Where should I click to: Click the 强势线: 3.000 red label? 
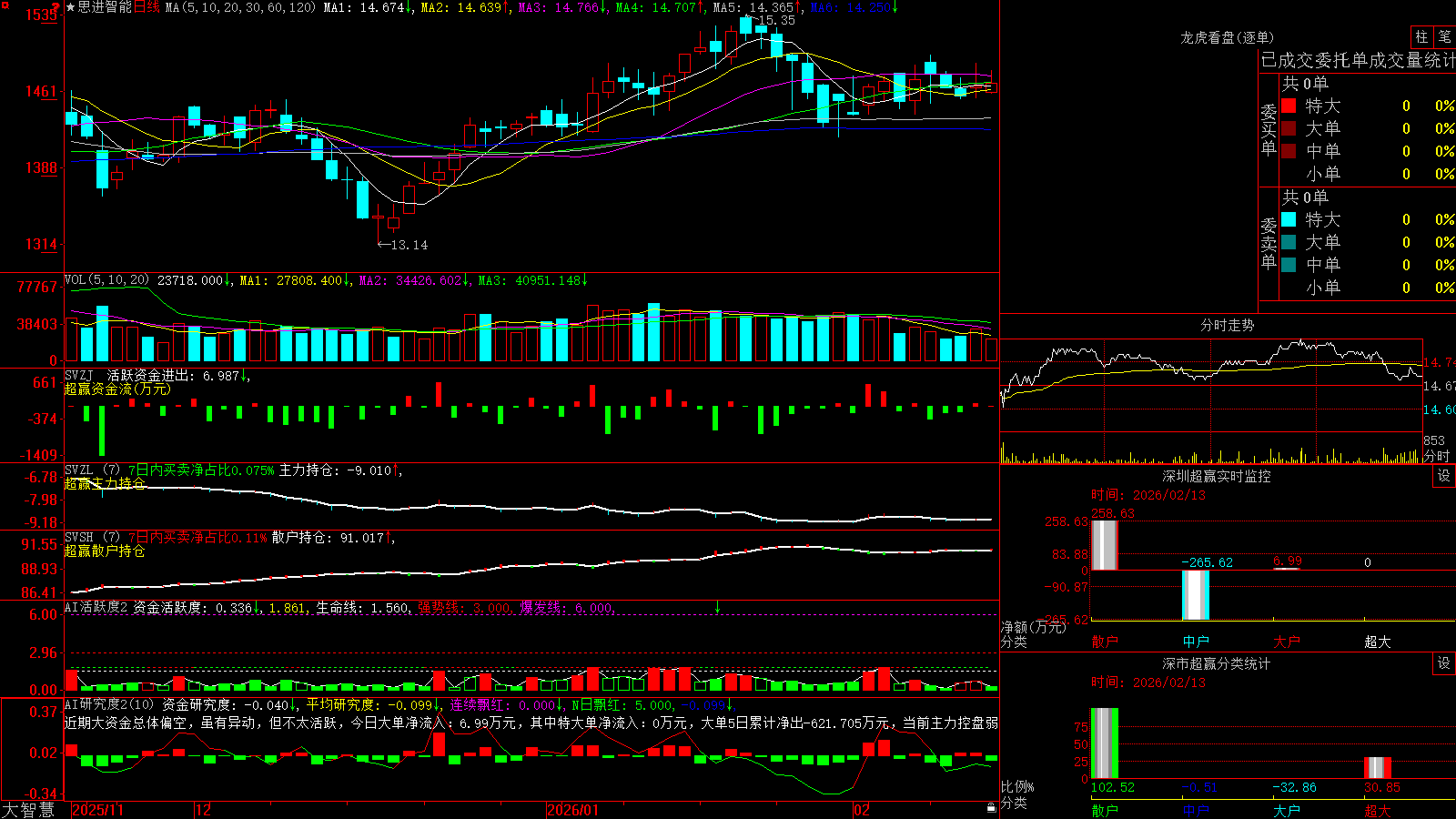point(464,607)
